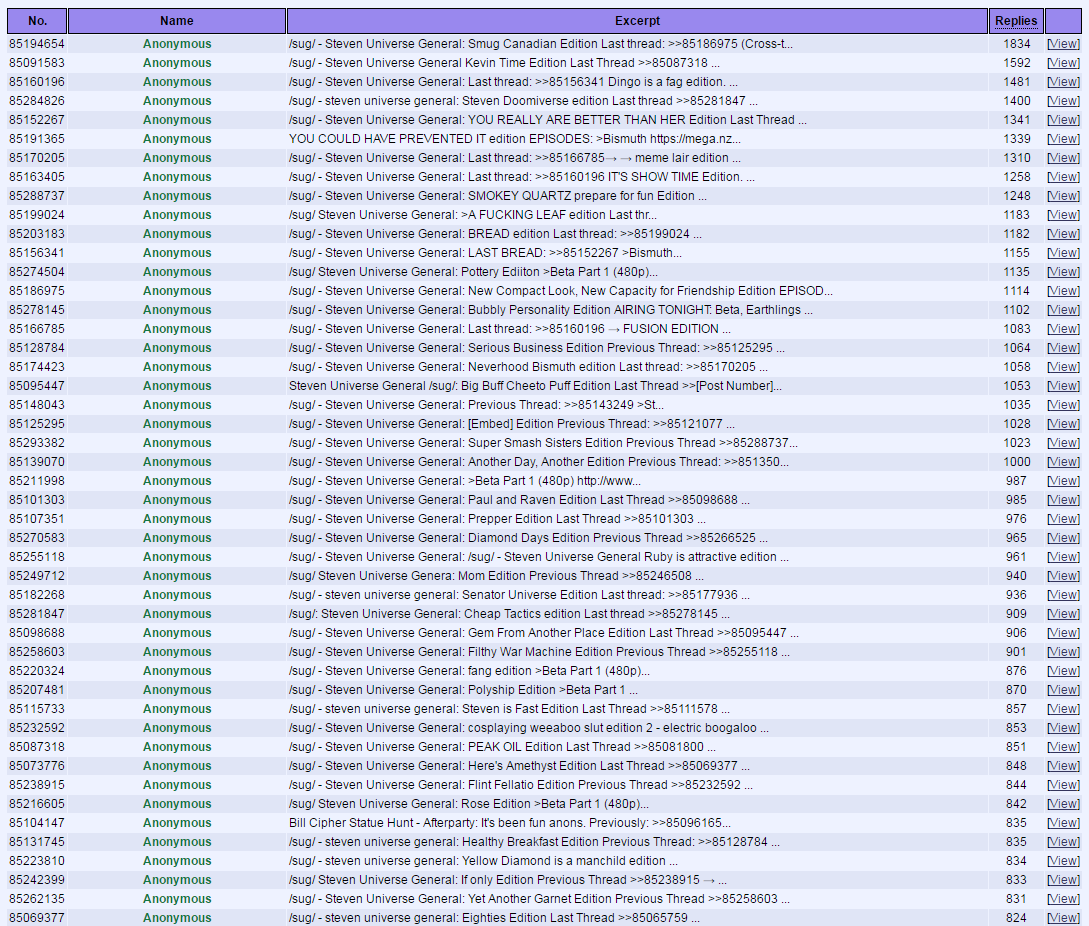Open View link for thread 85156341
The height and width of the screenshot is (926, 1089).
[1063, 253]
